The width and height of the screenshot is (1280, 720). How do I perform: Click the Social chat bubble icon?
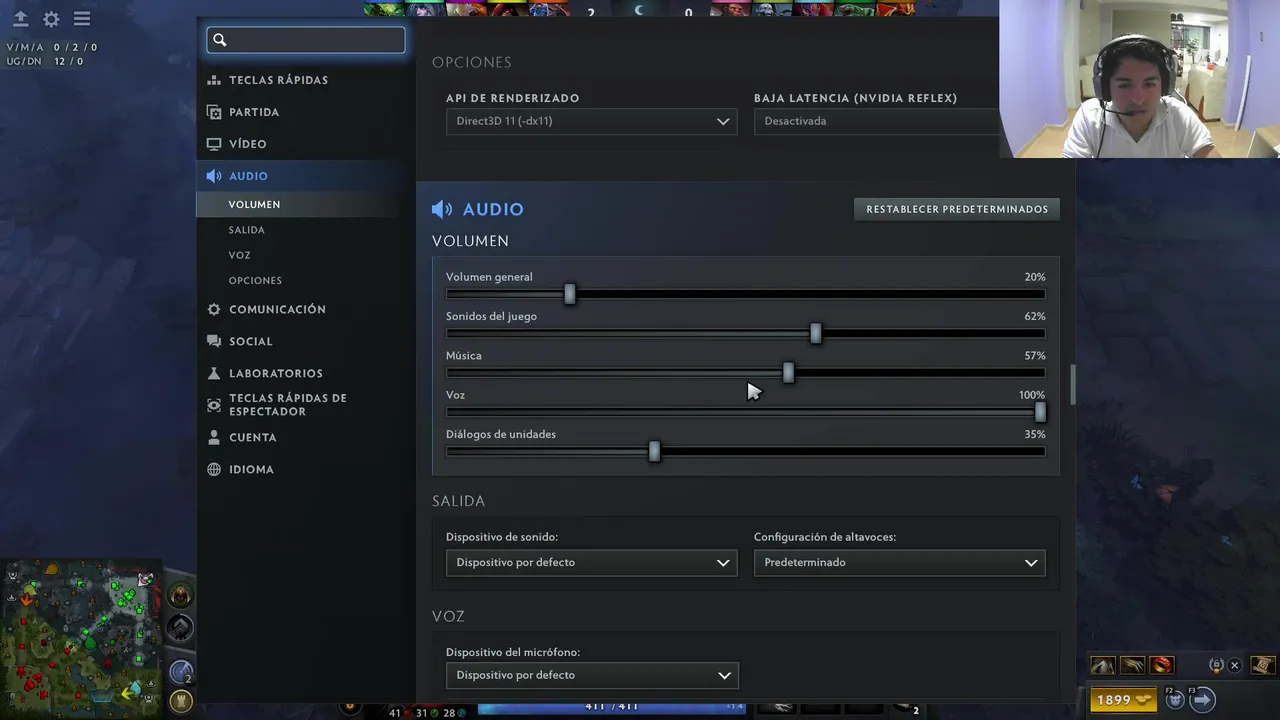[x=214, y=341]
